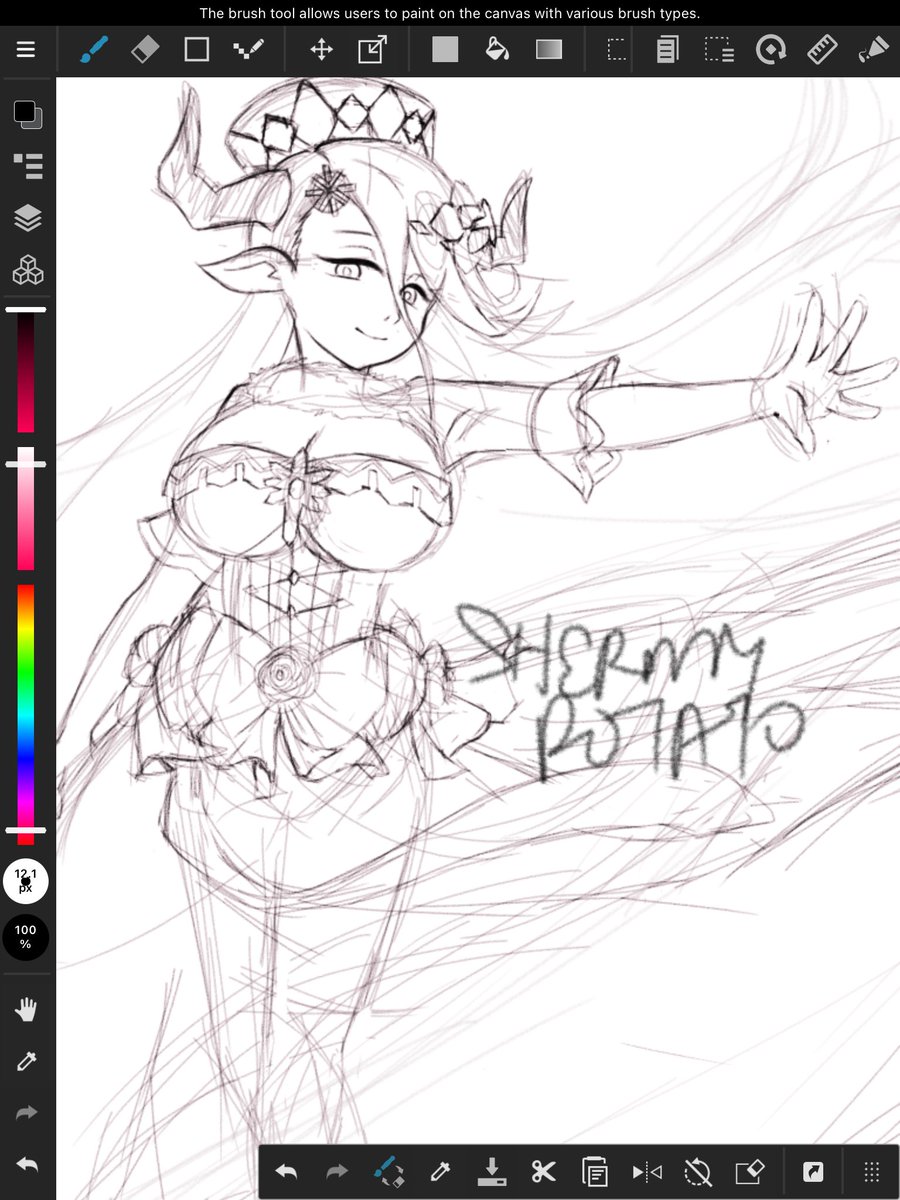The width and height of the screenshot is (900, 1200).
Task: Select the gray Fill rectangle tool
Action: coord(445,49)
